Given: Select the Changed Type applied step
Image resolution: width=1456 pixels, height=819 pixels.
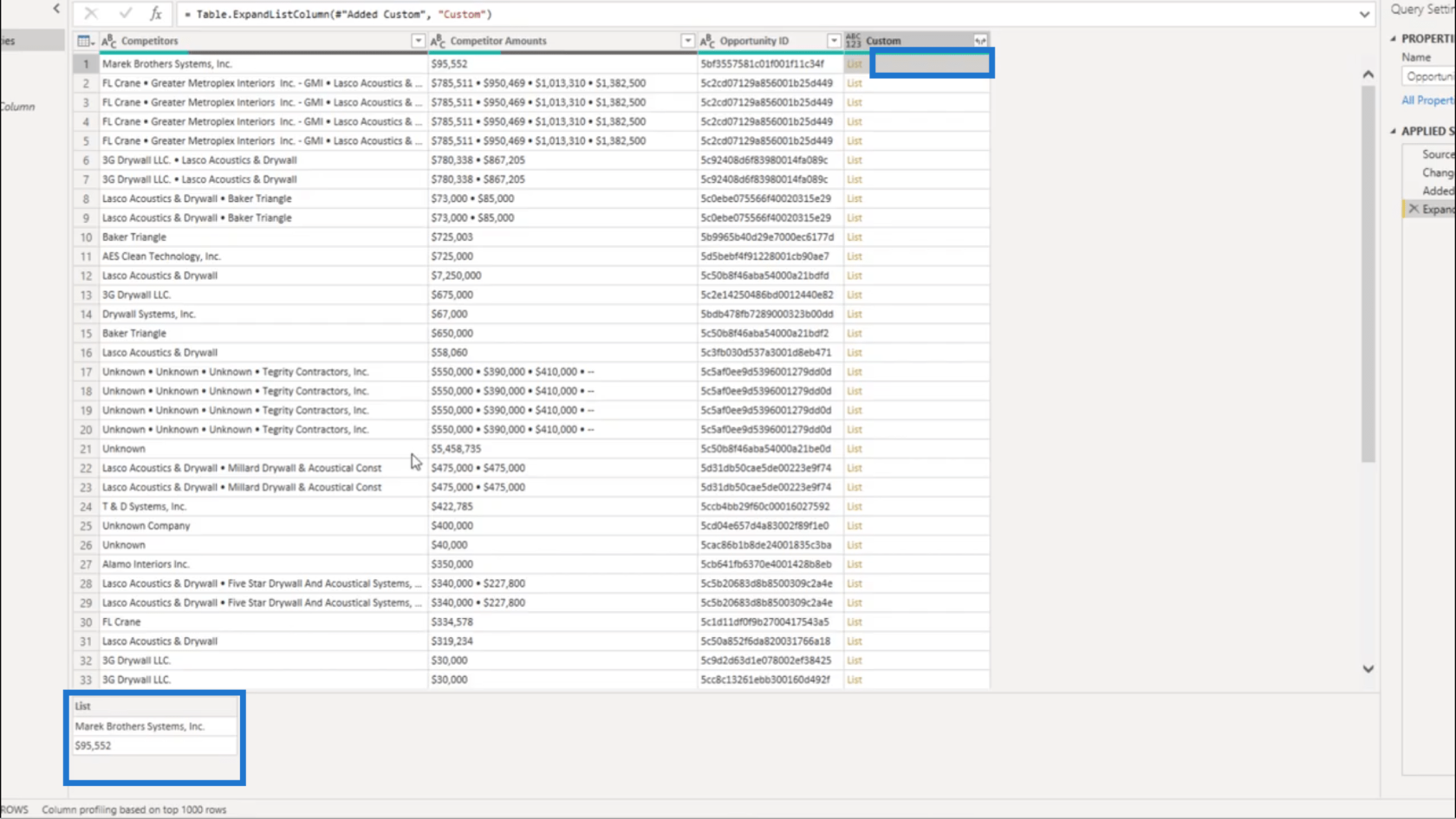Looking at the screenshot, I should tap(1438, 172).
